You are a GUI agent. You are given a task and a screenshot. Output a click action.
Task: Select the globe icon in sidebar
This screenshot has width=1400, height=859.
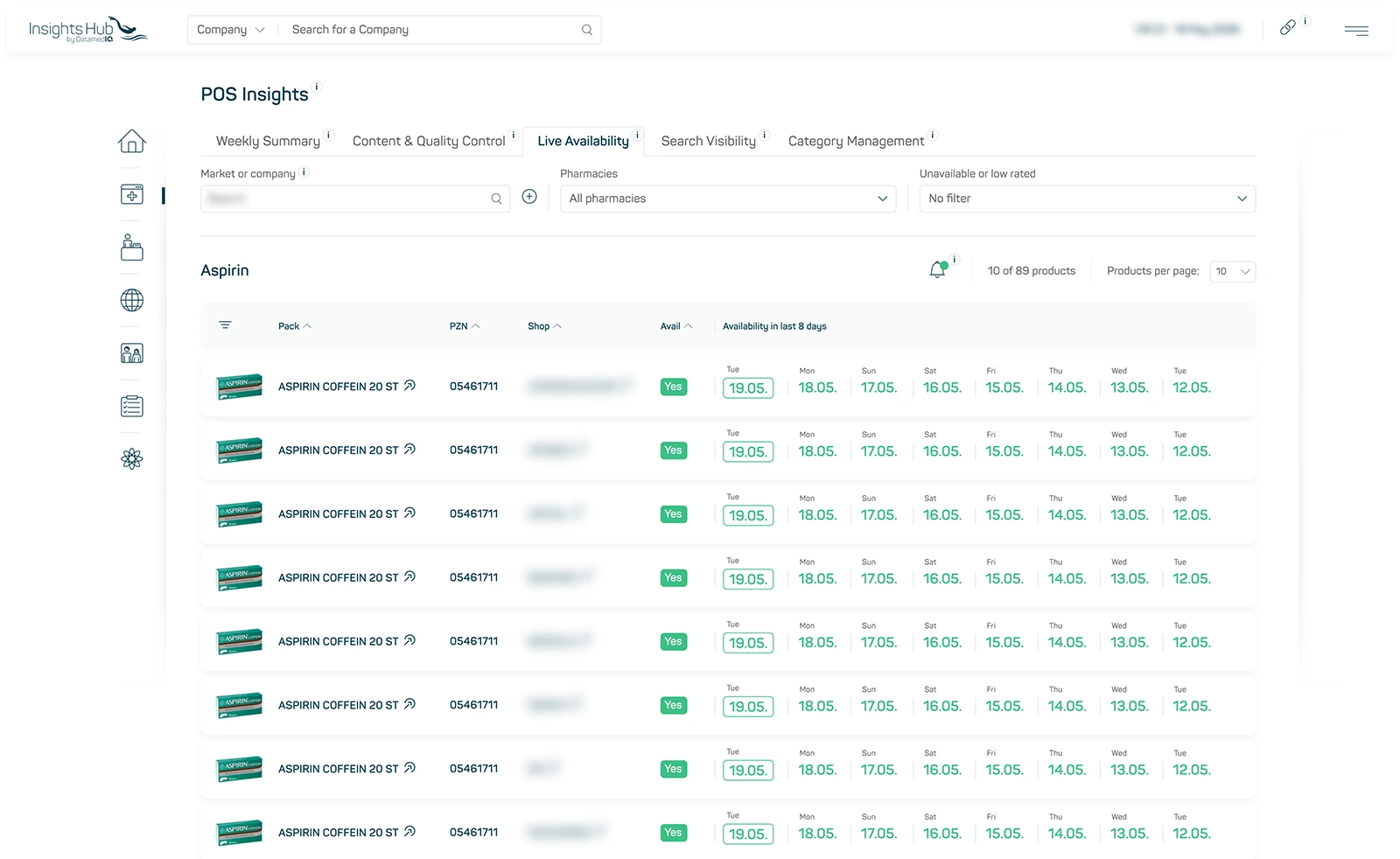click(x=132, y=300)
